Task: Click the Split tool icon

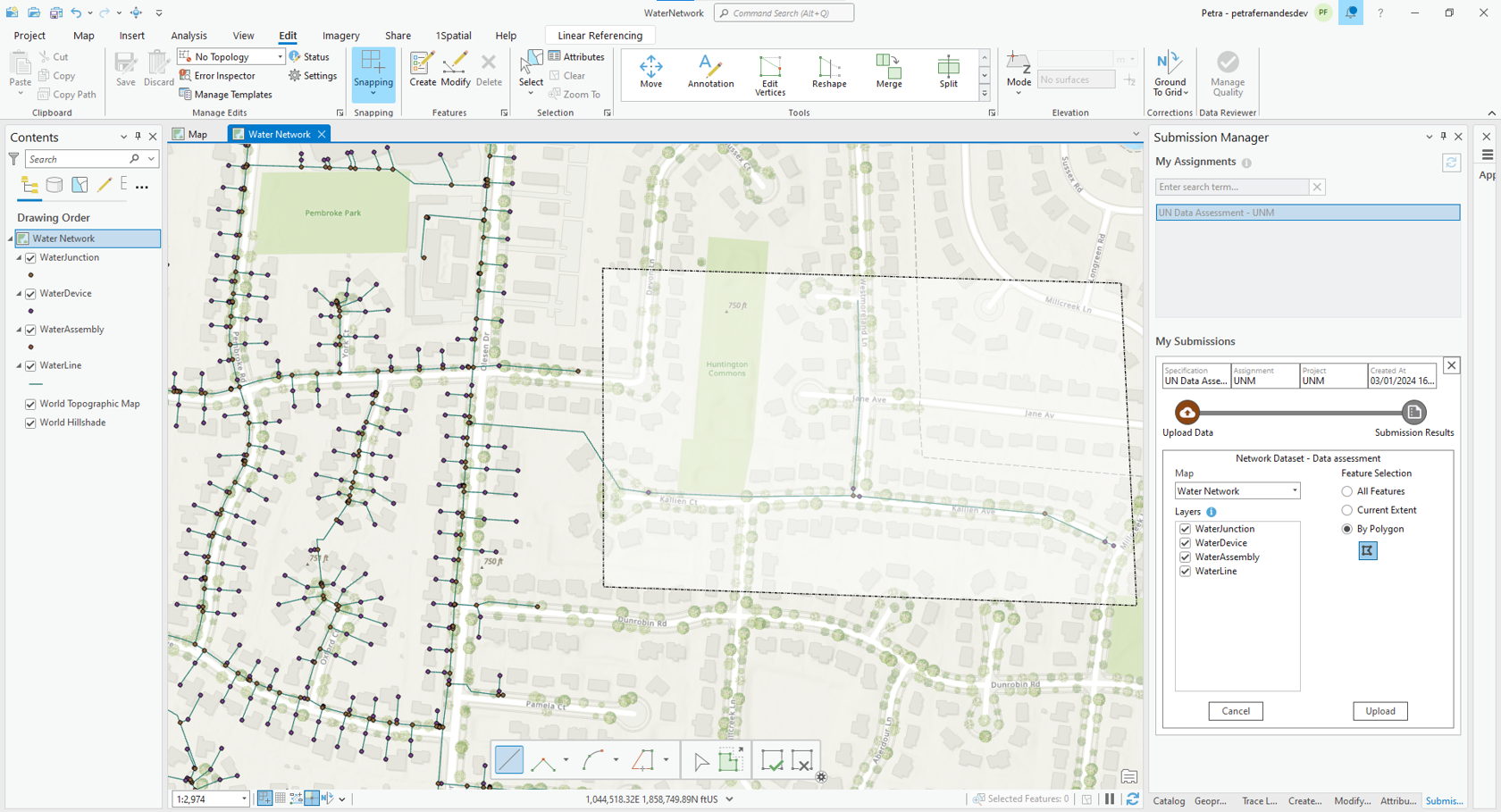Action: [948, 71]
